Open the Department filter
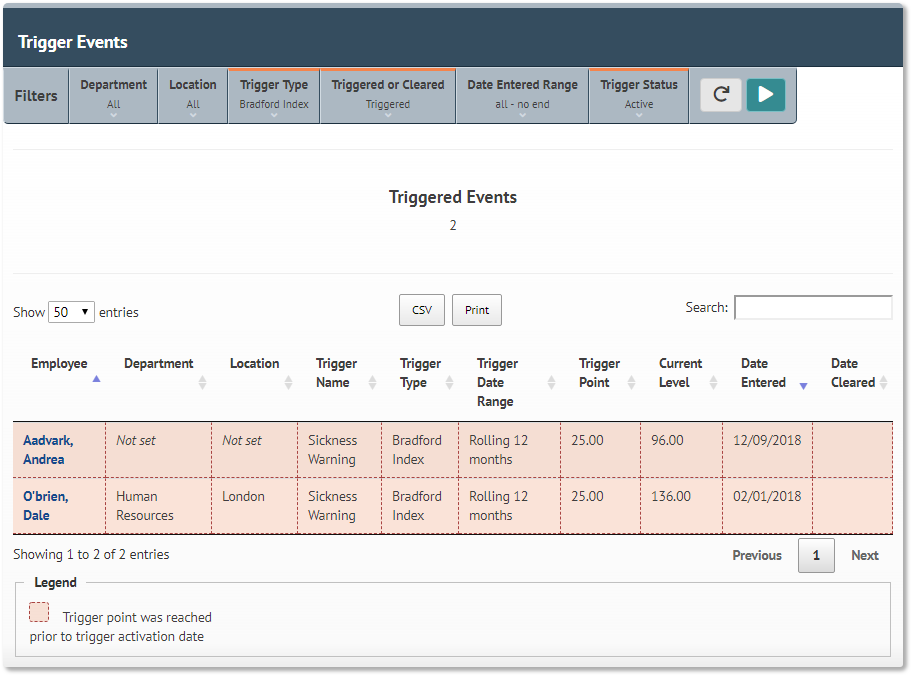 pyautogui.click(x=113, y=95)
